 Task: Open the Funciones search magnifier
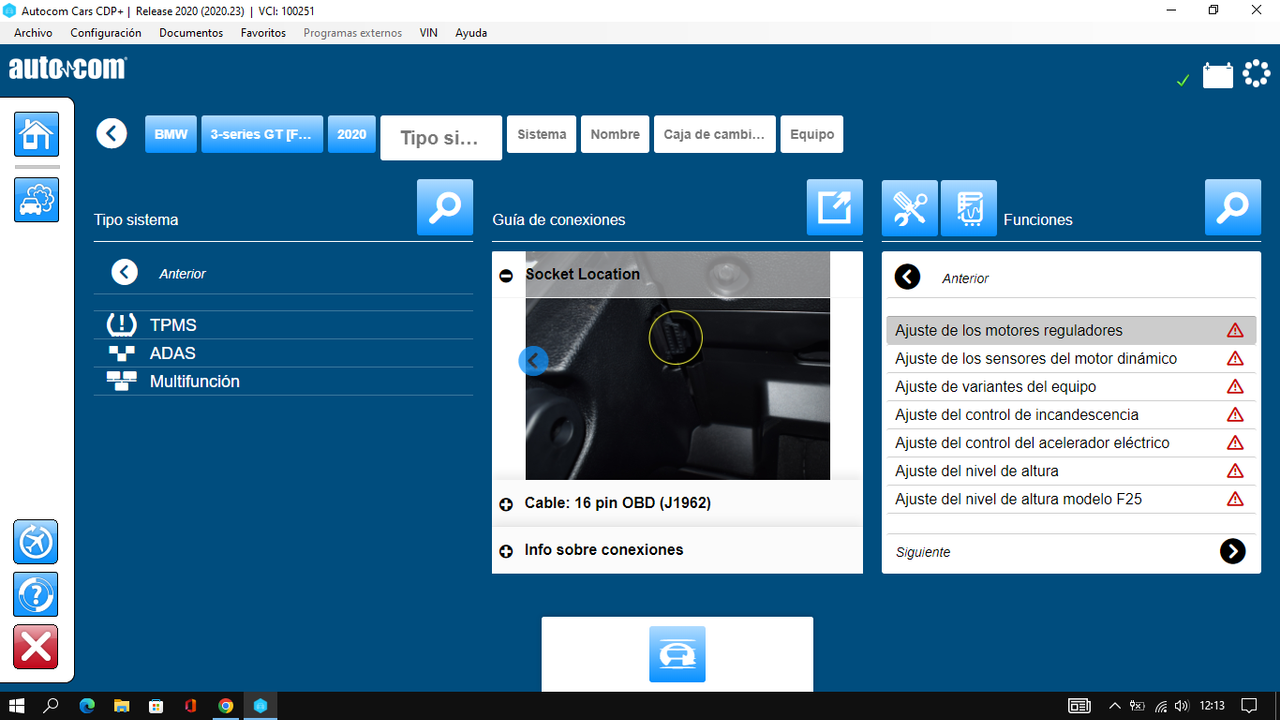[x=1233, y=208]
